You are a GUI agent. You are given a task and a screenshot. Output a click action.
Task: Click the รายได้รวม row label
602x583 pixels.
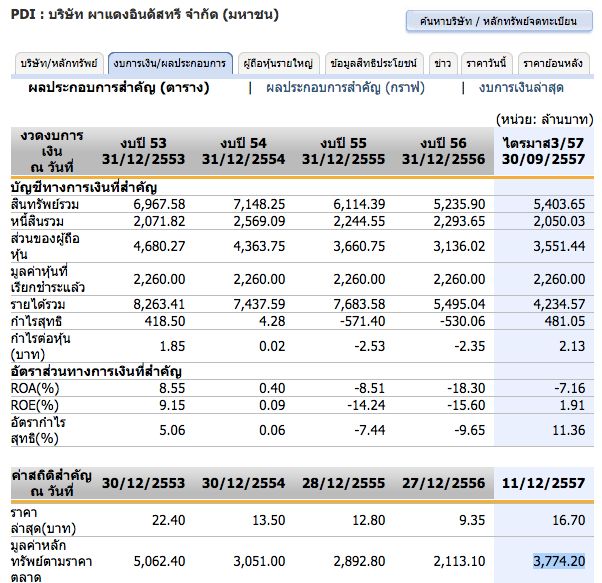coord(38,304)
